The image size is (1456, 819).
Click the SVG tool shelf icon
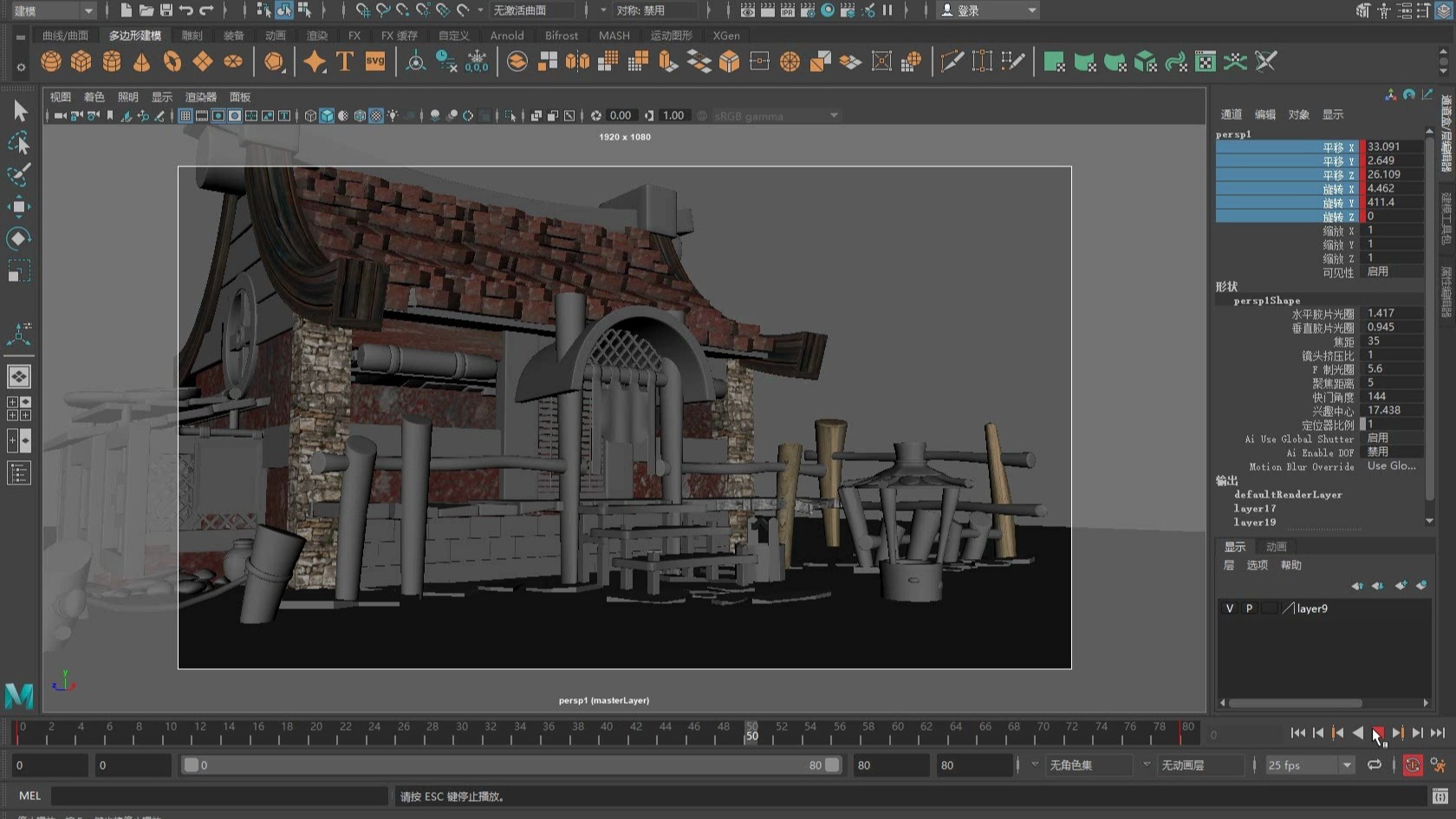[x=375, y=62]
